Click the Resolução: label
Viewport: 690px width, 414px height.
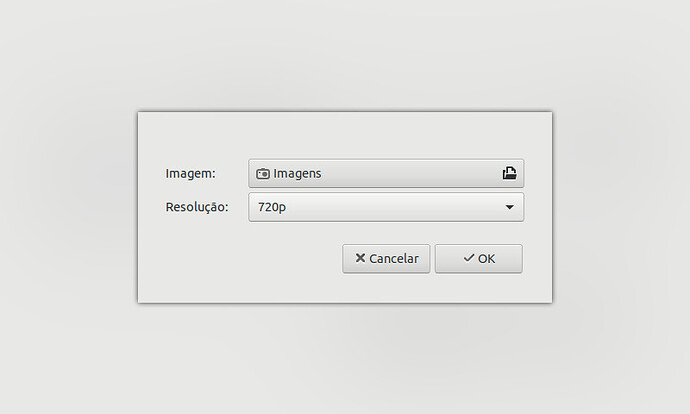point(197,207)
